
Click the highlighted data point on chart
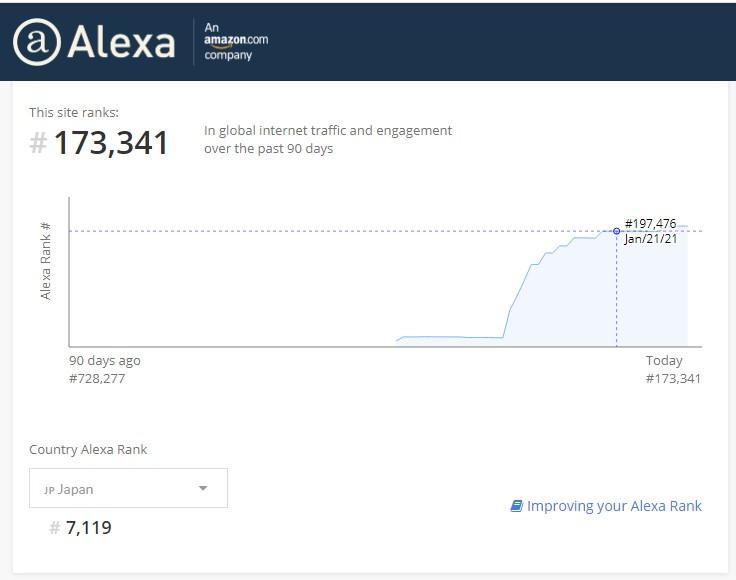(616, 231)
